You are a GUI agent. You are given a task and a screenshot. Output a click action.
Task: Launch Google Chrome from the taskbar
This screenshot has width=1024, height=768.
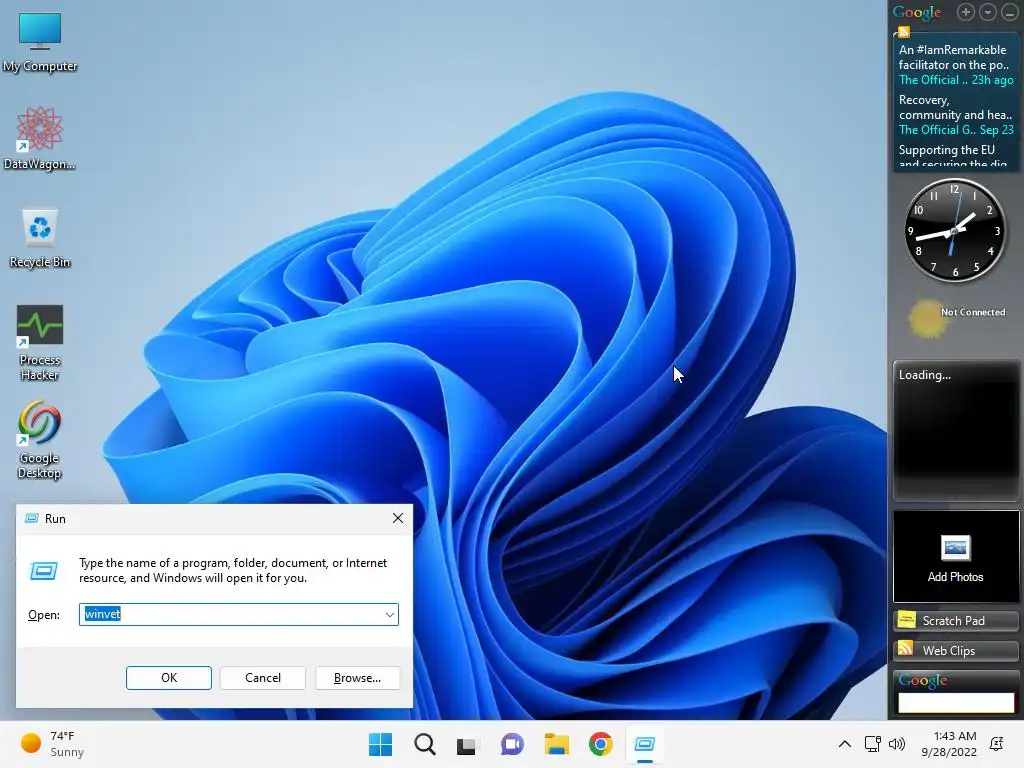[x=600, y=744]
